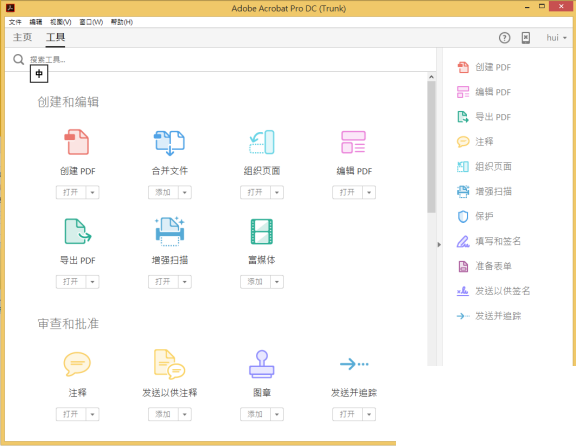Click the tools list vertical scrollbar thumb

pyautogui.click(x=431, y=147)
